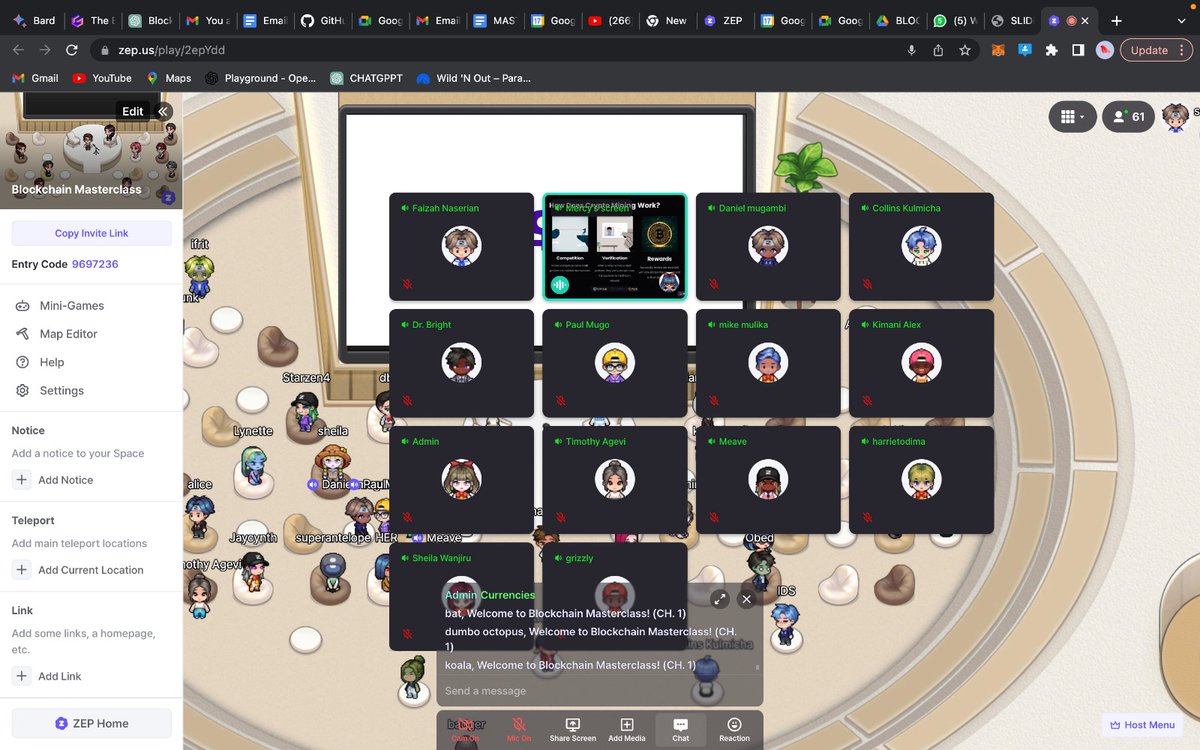Select Daniel mugambi video tile
The height and width of the screenshot is (750, 1200).
(x=768, y=246)
